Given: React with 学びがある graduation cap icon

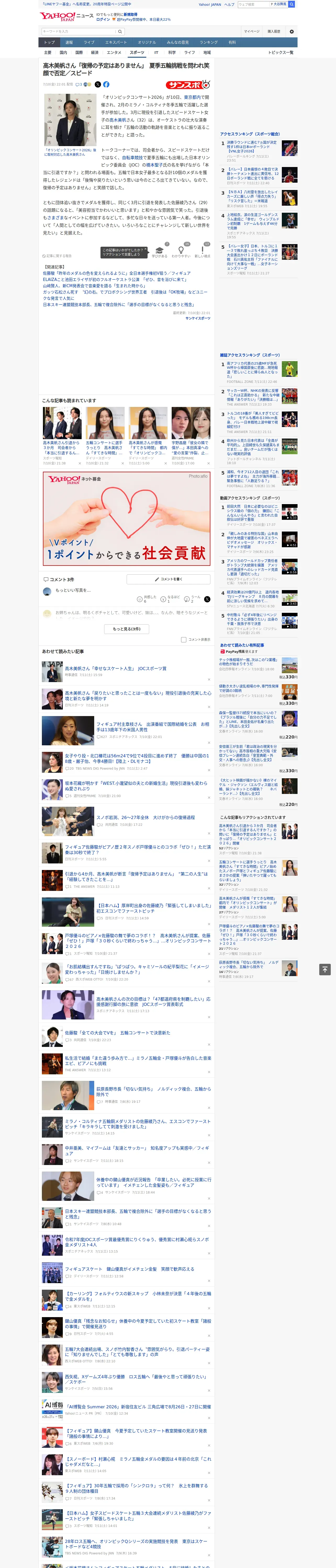Looking at the screenshot, I should (x=159, y=250).
